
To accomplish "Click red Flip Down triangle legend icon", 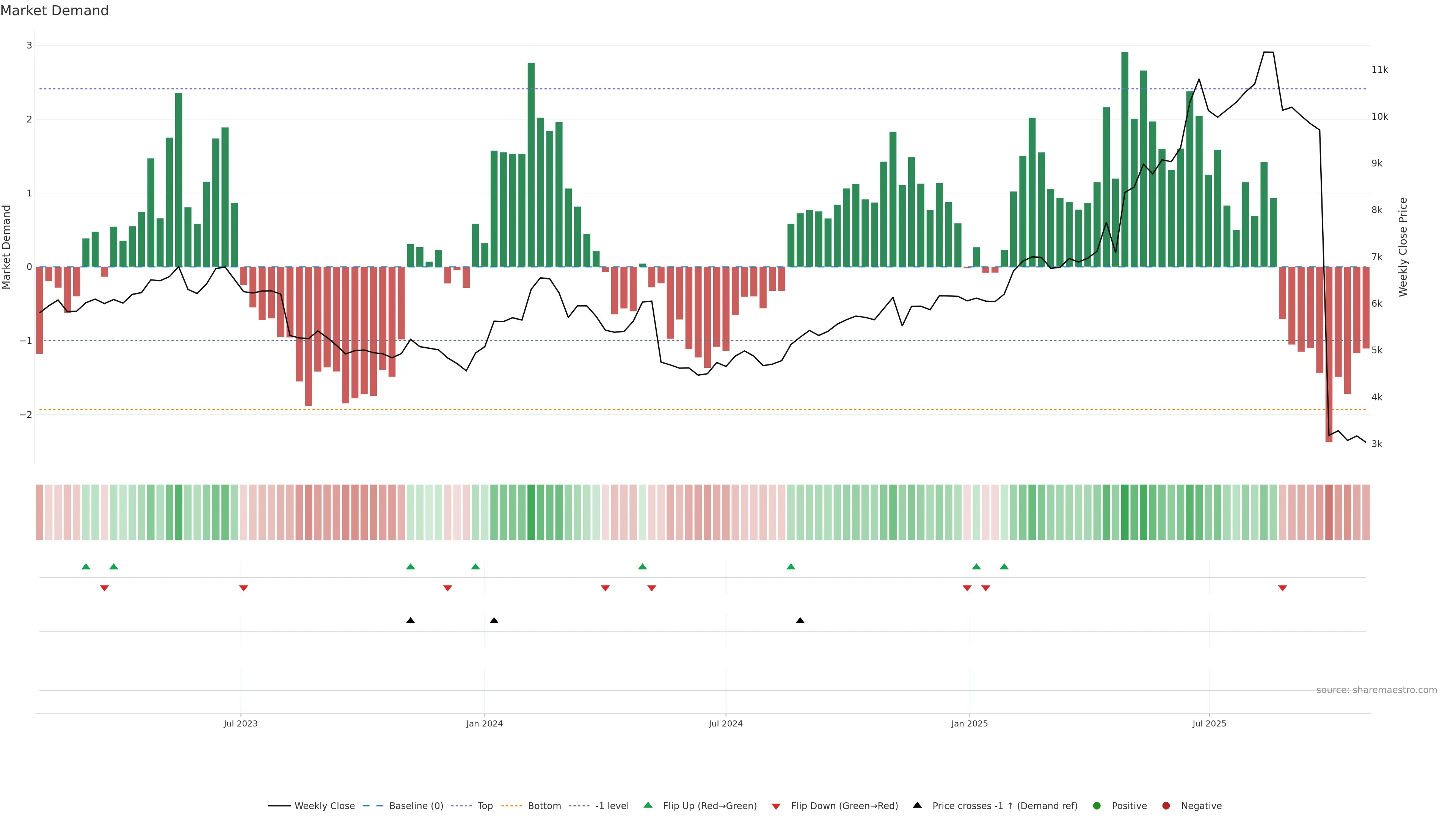I will click(776, 806).
